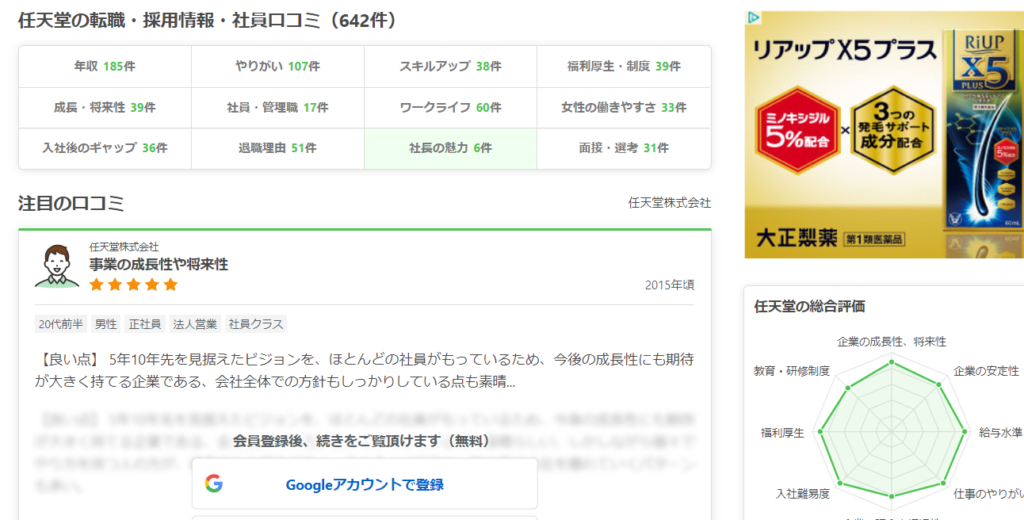Click the radar chart of ratings
Viewport: 1024px width, 520px height.
(892, 432)
